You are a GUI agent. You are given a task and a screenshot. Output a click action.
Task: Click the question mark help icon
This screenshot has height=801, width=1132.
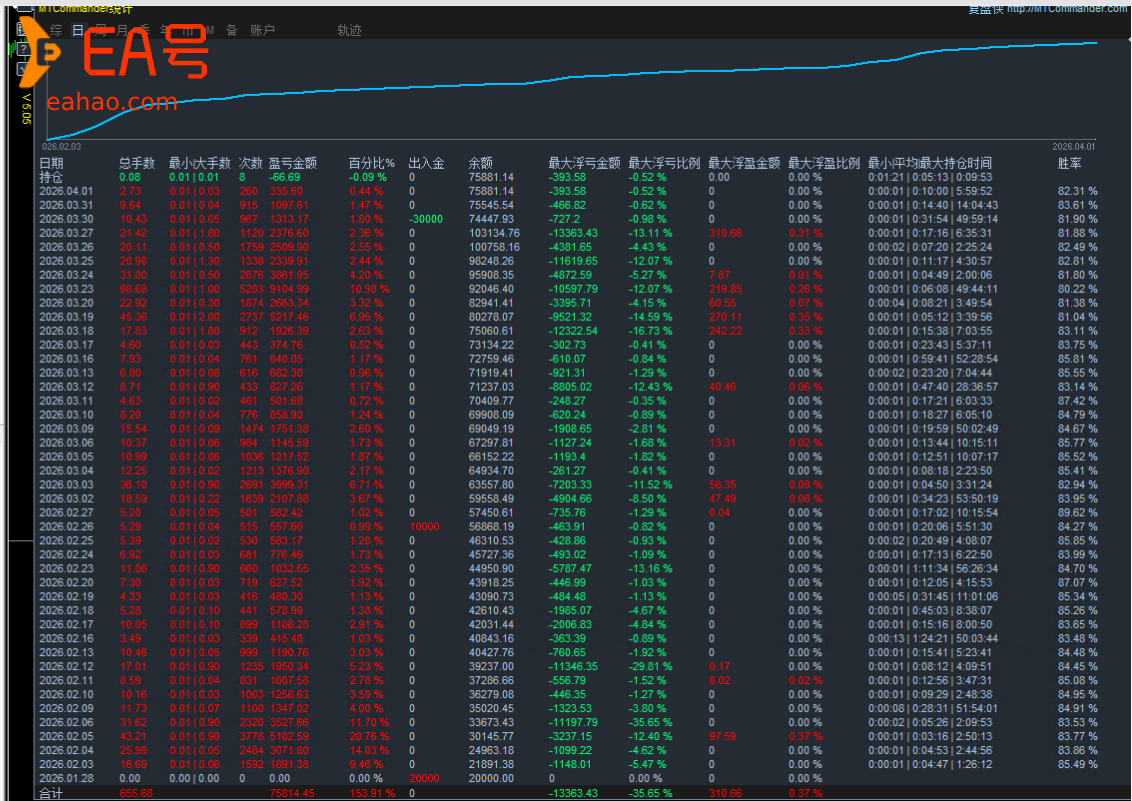(23, 50)
